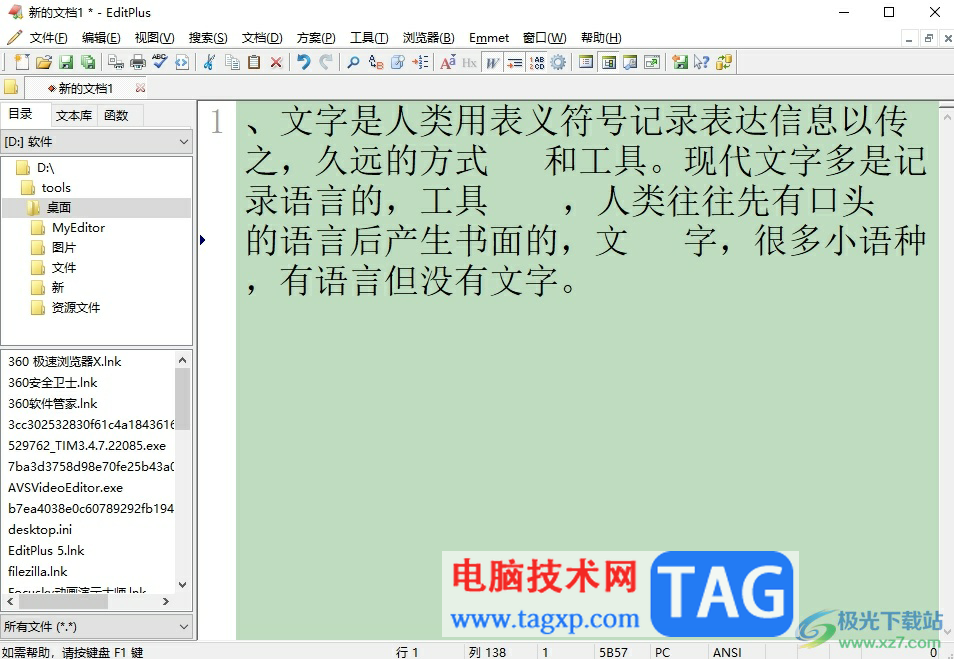Toggle Hx hex viewer mode
The image size is (954, 659).
coord(469,62)
